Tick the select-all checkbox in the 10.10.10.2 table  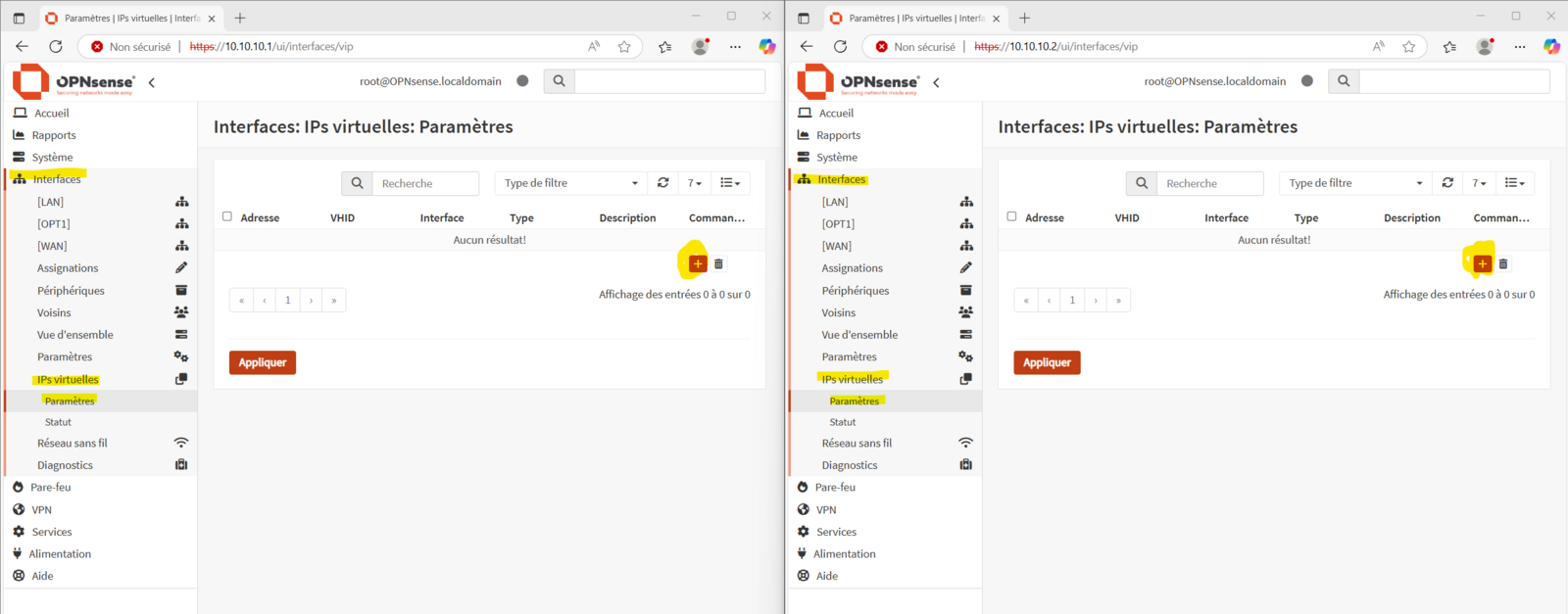pos(1011,216)
